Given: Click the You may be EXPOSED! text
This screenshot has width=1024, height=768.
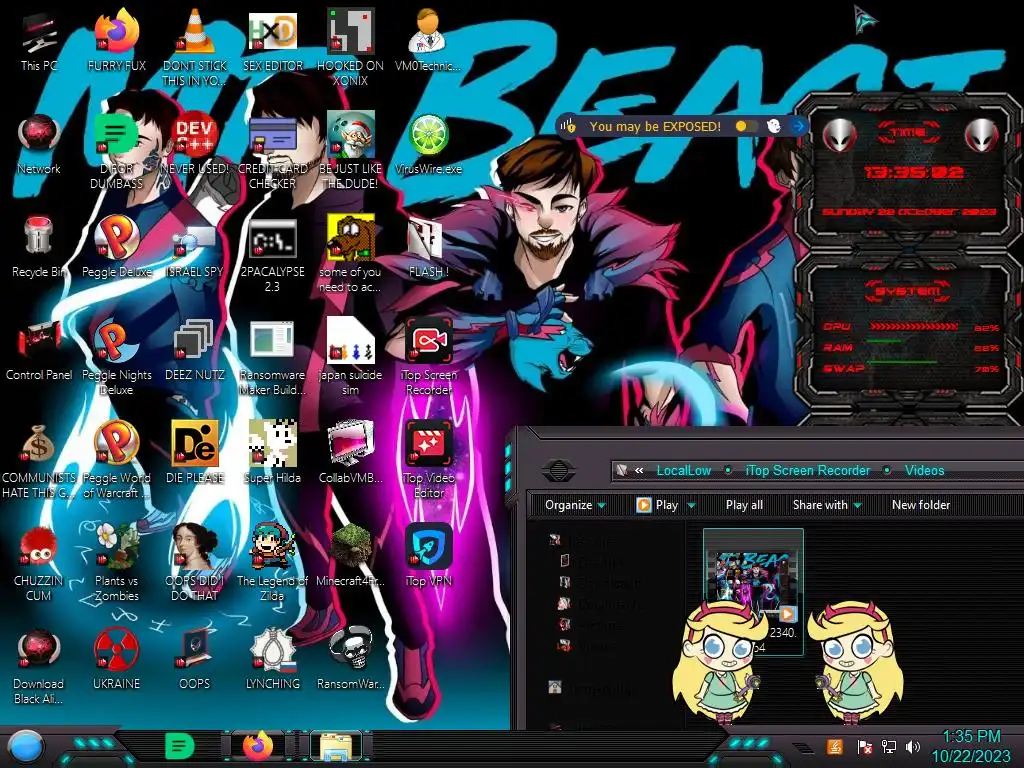Looking at the screenshot, I should tap(655, 127).
